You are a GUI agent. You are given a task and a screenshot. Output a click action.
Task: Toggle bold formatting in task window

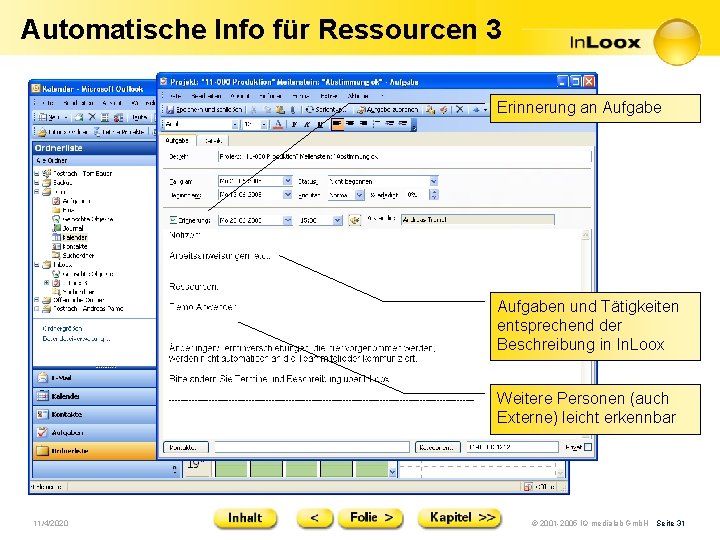tap(294, 124)
